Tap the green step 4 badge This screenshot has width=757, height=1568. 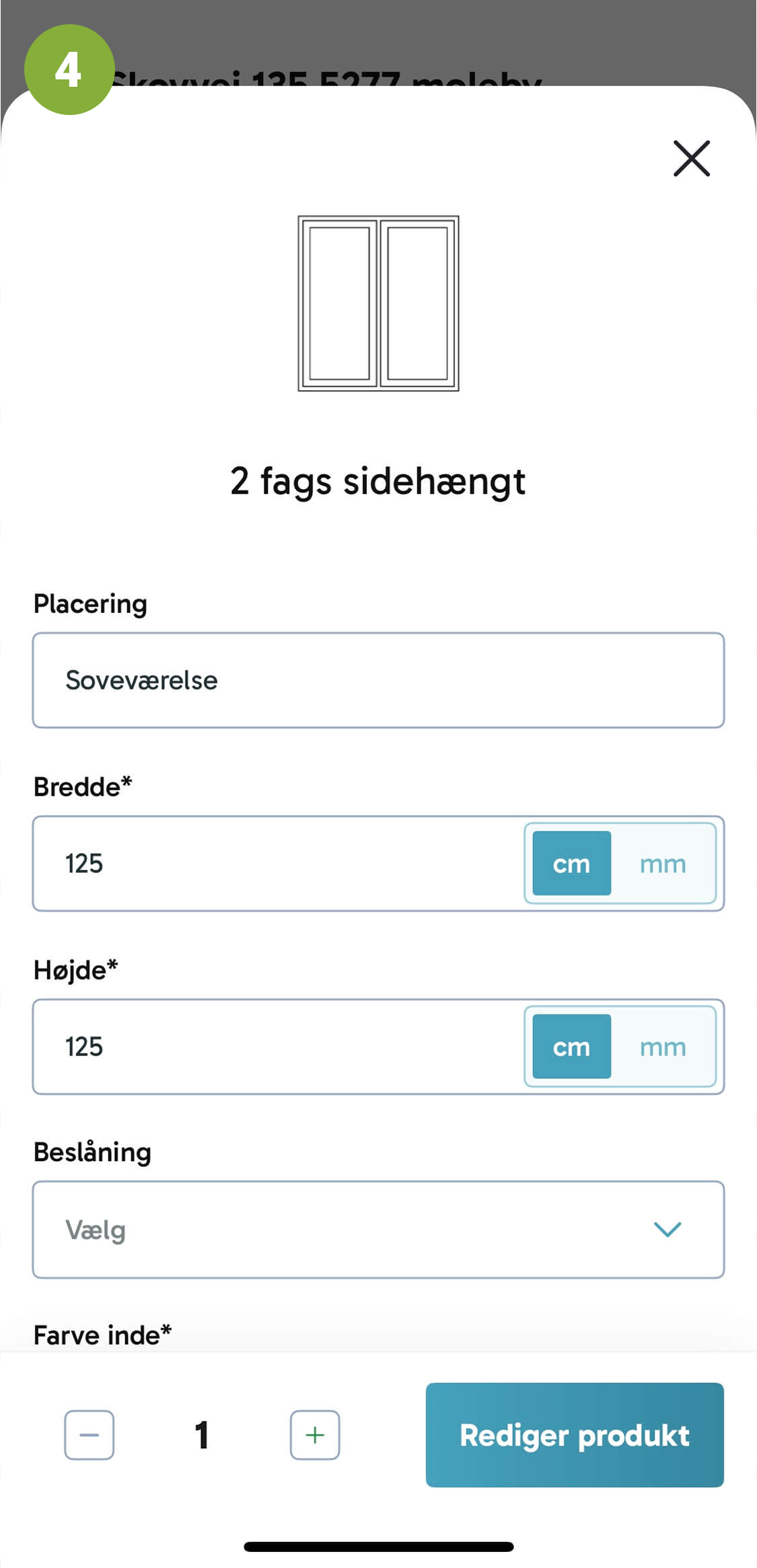[x=69, y=69]
